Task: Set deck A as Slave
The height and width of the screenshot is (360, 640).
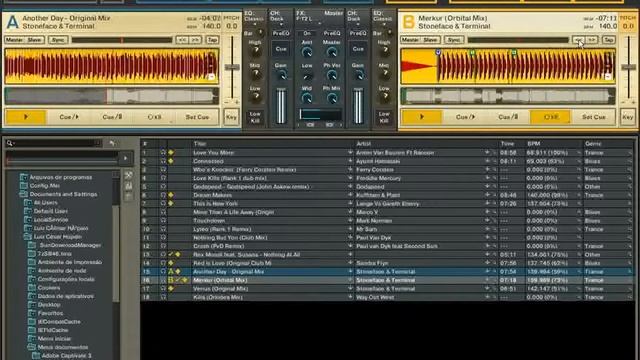Action: 35,40
